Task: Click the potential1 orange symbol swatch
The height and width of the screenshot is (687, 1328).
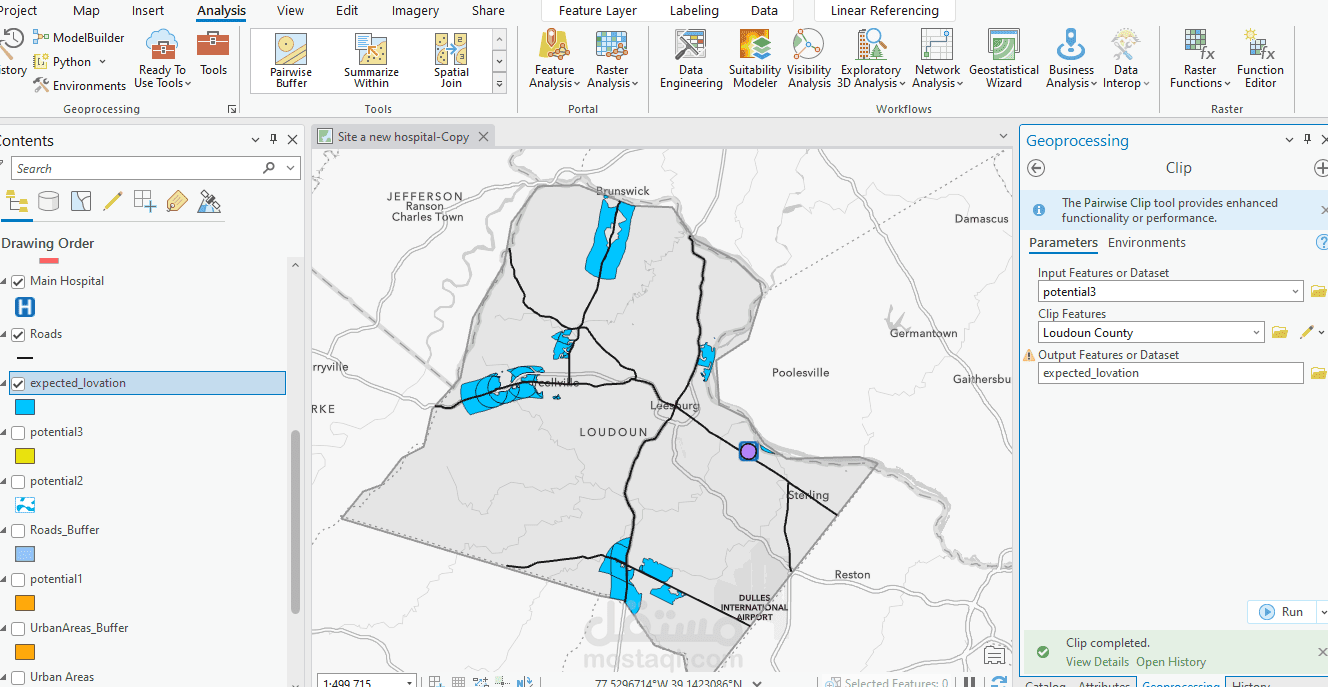Action: point(25,603)
